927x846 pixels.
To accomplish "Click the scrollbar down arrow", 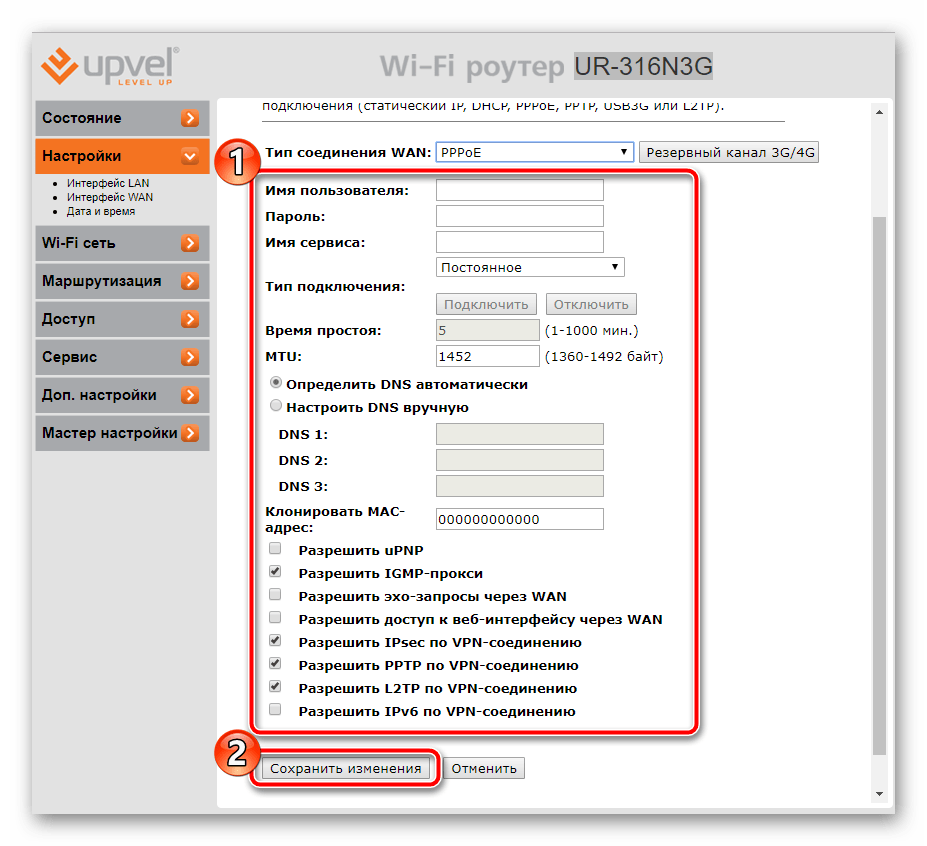I will (880, 794).
